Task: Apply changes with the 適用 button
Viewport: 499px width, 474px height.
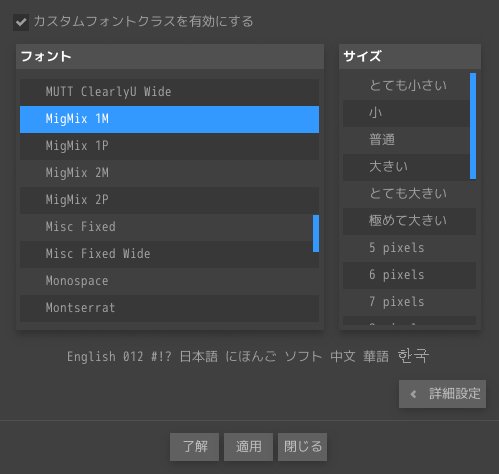Action: 248,447
